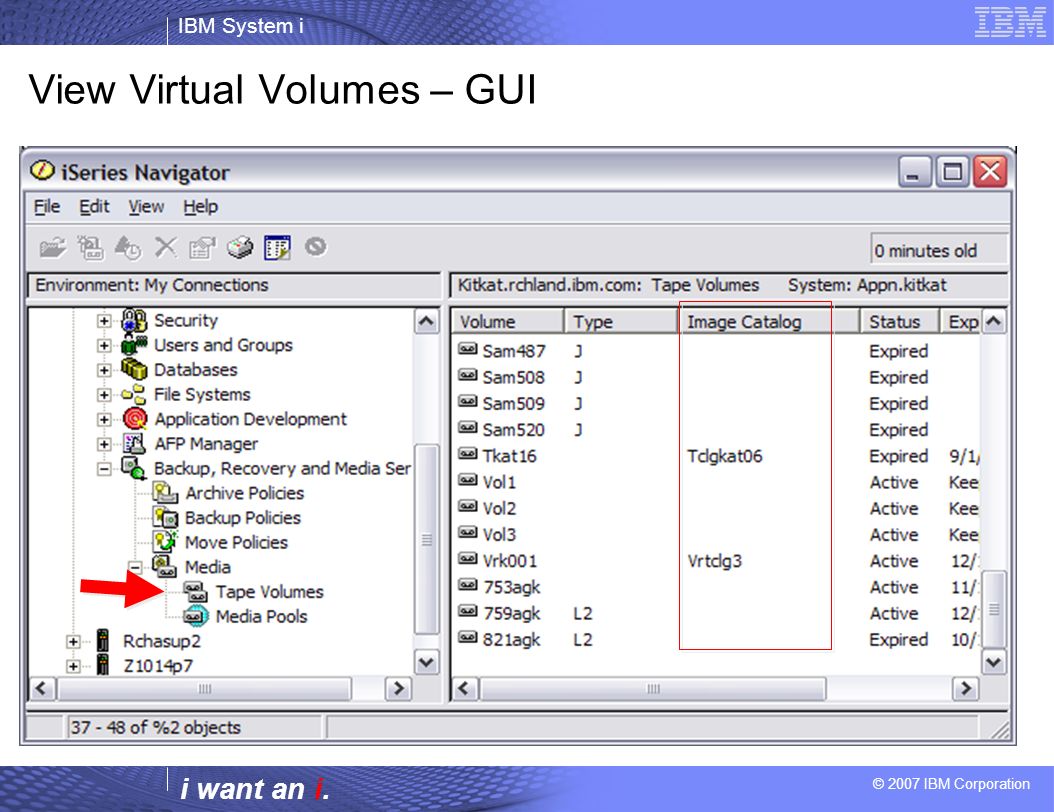
Task: Select the Media Pools tree item
Action: [x=261, y=616]
